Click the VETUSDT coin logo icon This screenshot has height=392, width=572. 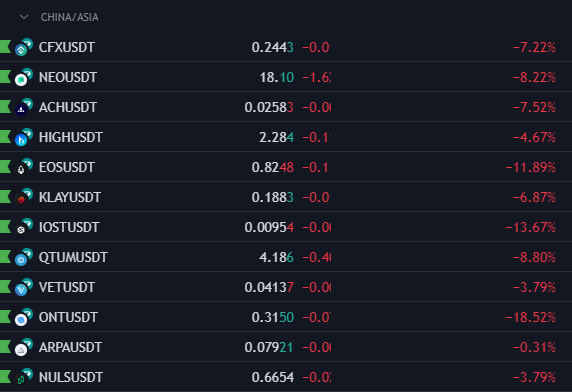(x=24, y=287)
